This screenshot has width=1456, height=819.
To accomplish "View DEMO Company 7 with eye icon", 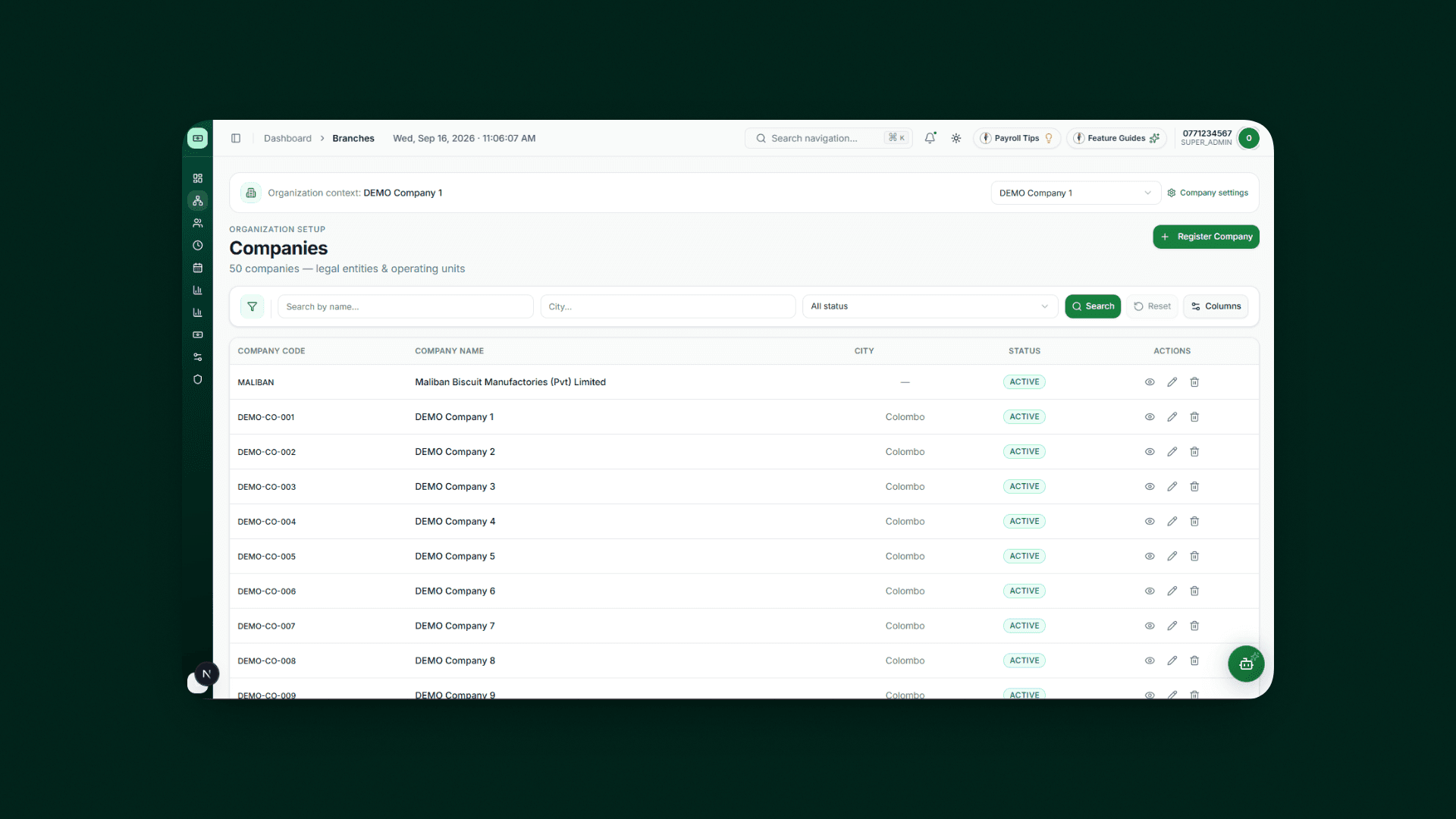I will click(1150, 626).
